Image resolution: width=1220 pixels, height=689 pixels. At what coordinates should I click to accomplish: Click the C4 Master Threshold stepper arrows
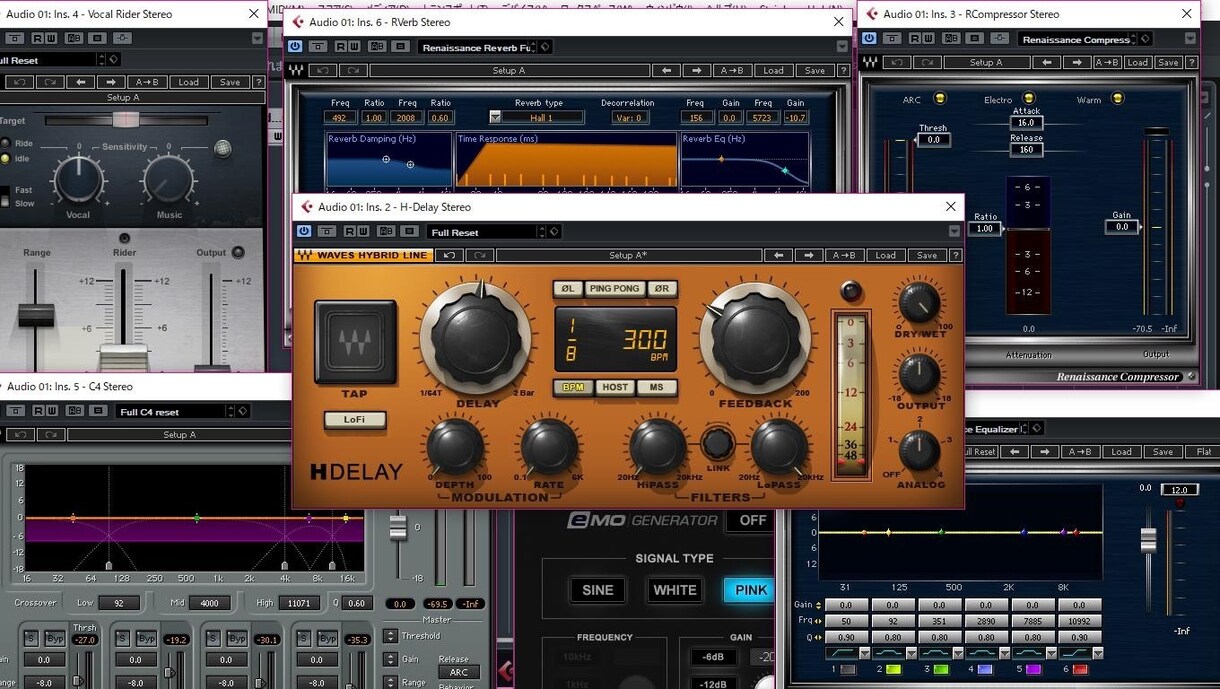click(390, 636)
